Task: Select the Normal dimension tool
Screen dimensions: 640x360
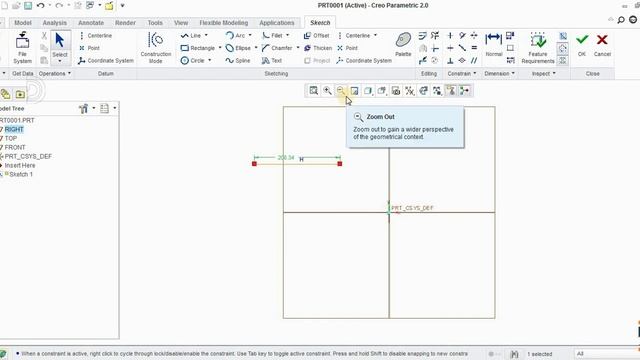Action: (493, 45)
